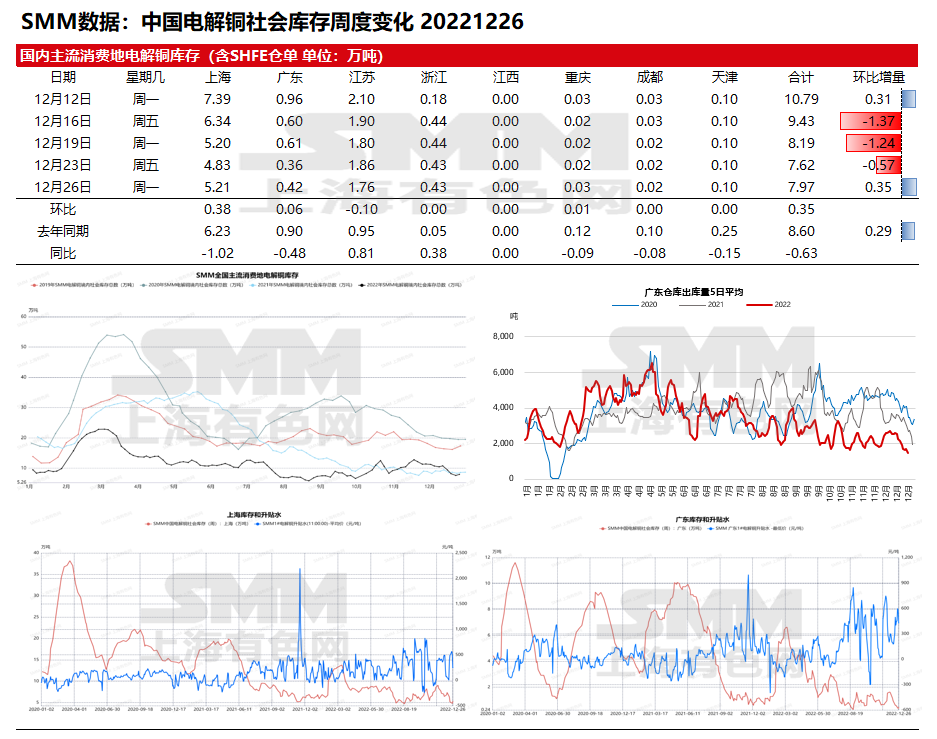Click Shanghai value 4.83 for 12月23日
This screenshot has width=937, height=739.
point(218,165)
